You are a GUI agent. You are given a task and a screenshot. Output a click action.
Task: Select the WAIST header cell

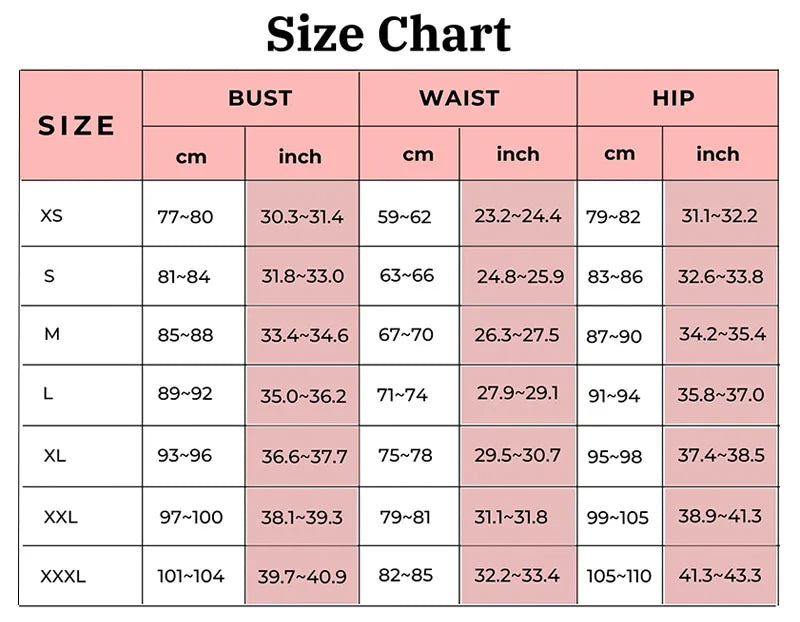pyautogui.click(x=458, y=98)
